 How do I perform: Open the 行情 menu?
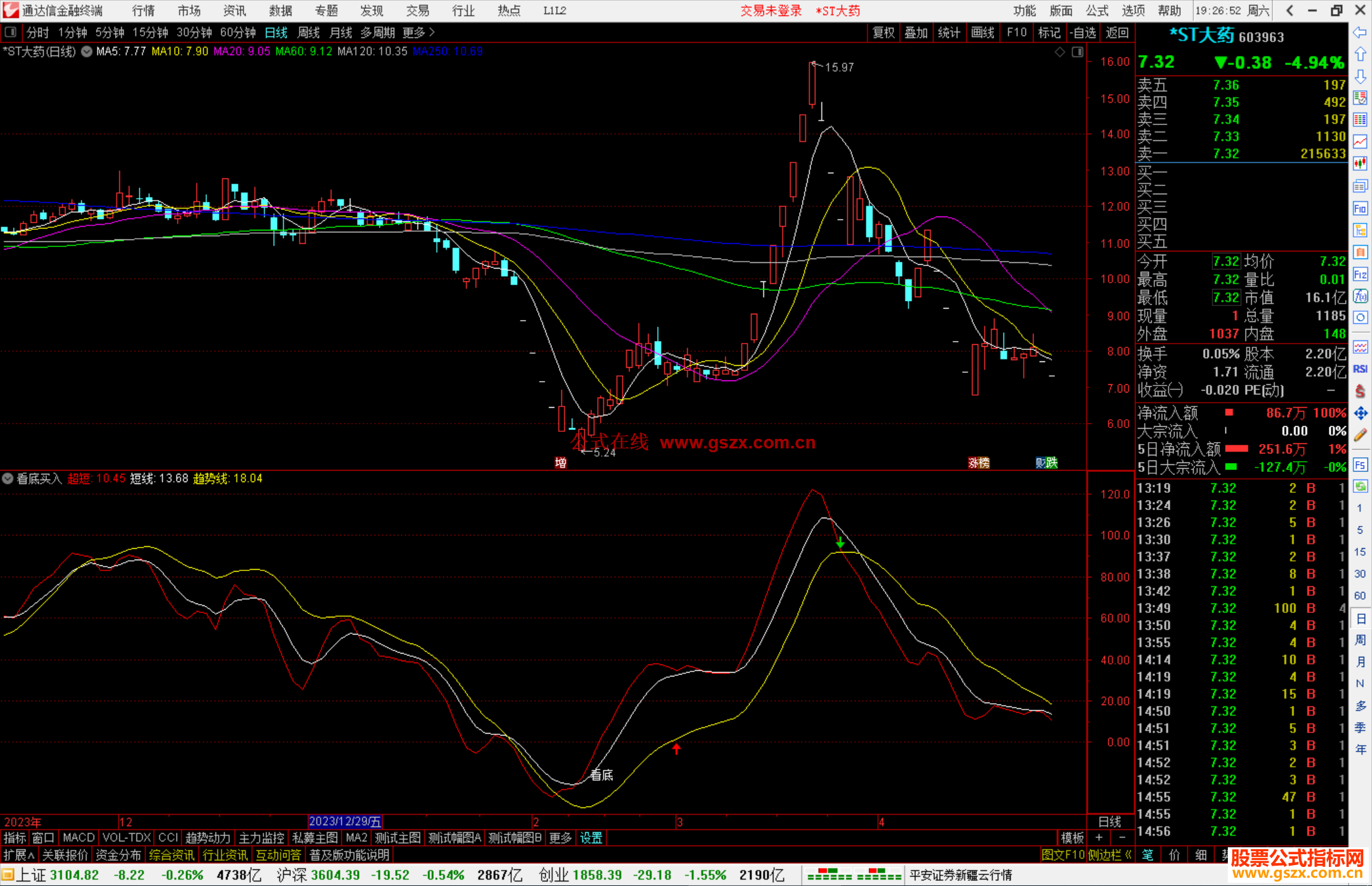pyautogui.click(x=144, y=11)
